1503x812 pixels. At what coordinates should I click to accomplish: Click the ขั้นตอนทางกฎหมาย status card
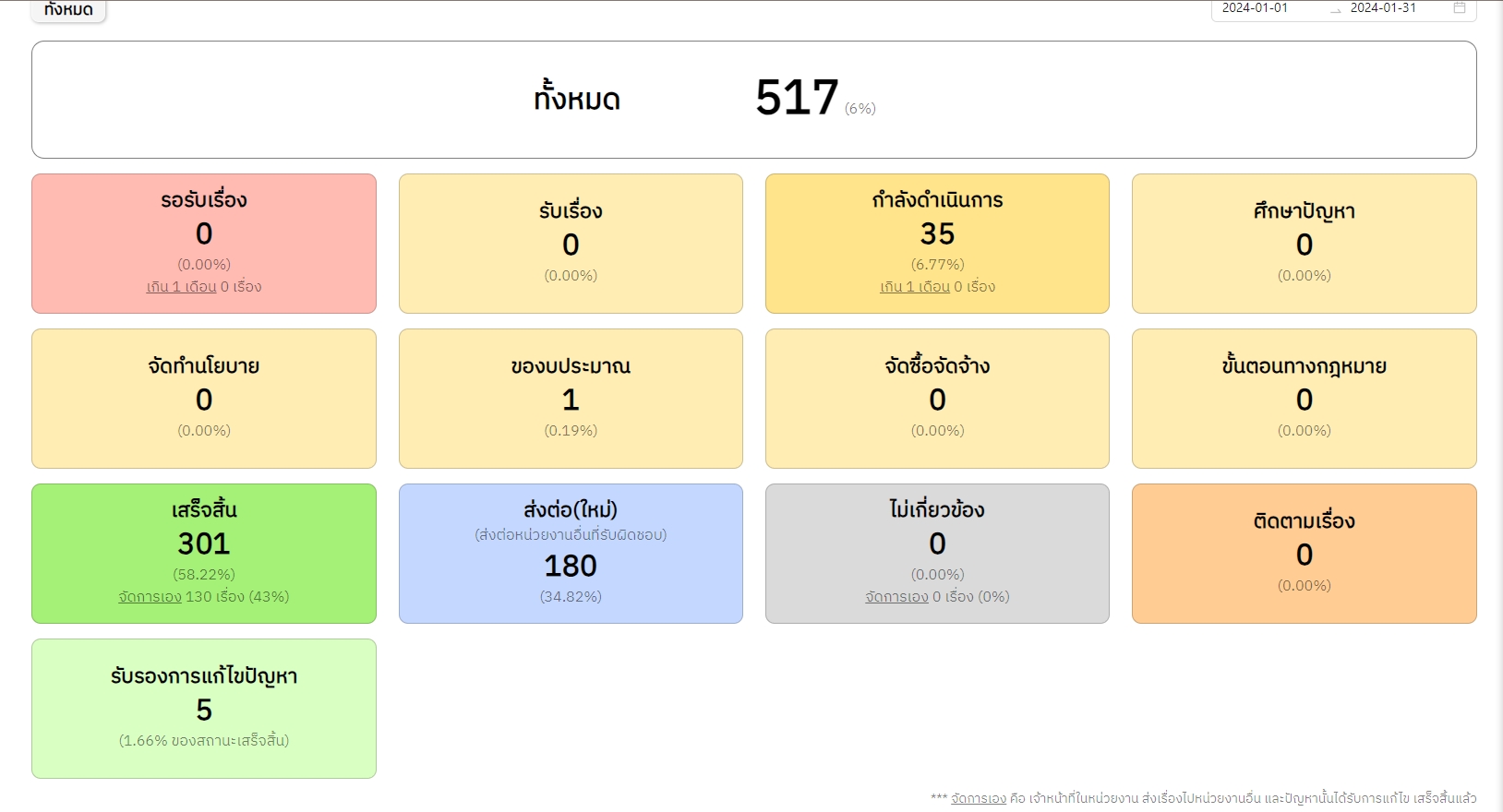[1304, 398]
